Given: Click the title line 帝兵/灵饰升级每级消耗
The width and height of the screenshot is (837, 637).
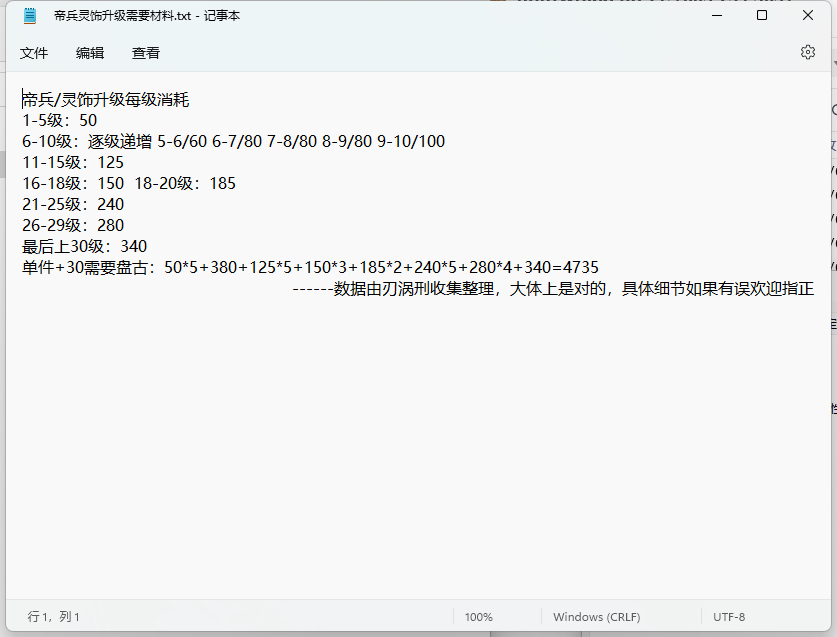Looking at the screenshot, I should pyautogui.click(x=106, y=100).
